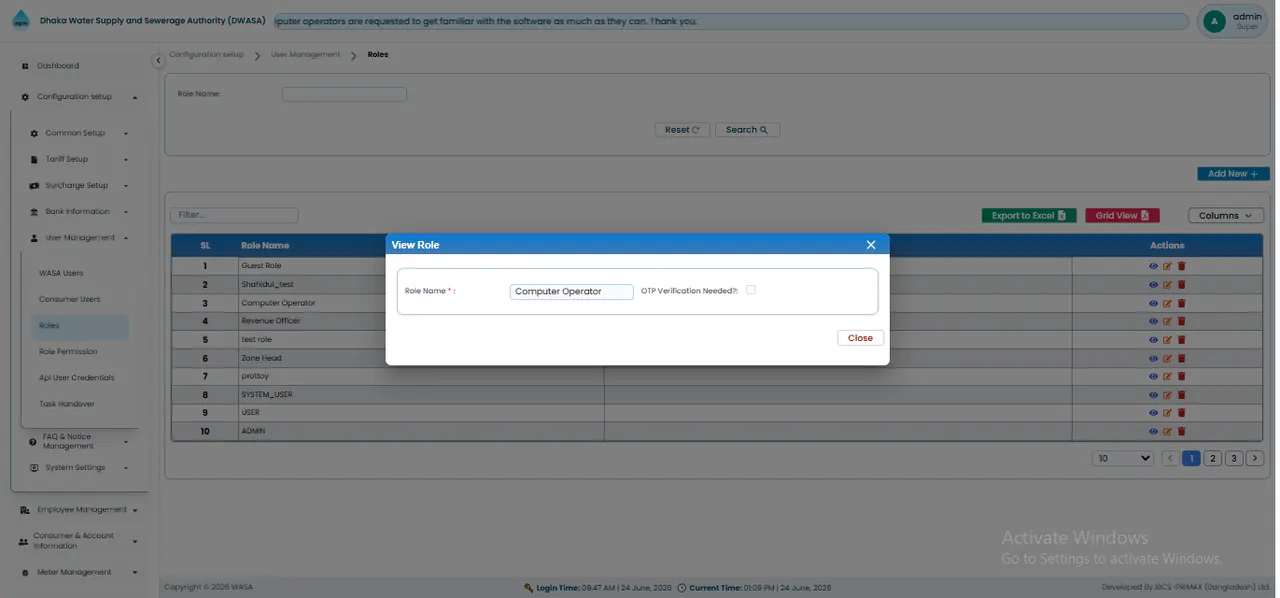1280x598 pixels.
Task: Open the page size dropdown showing 10
Action: (x=1124, y=458)
